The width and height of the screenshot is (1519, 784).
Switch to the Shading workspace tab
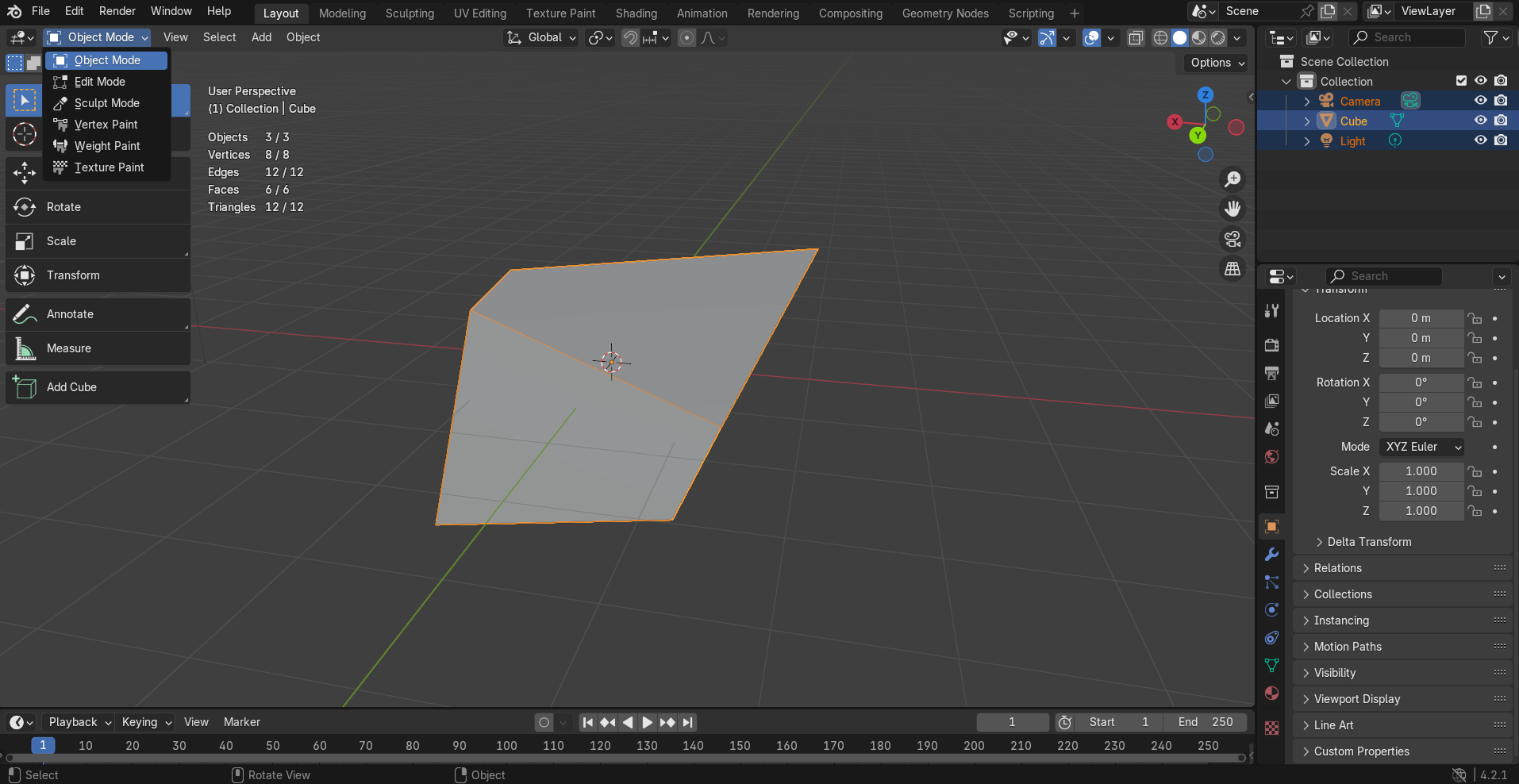point(636,13)
